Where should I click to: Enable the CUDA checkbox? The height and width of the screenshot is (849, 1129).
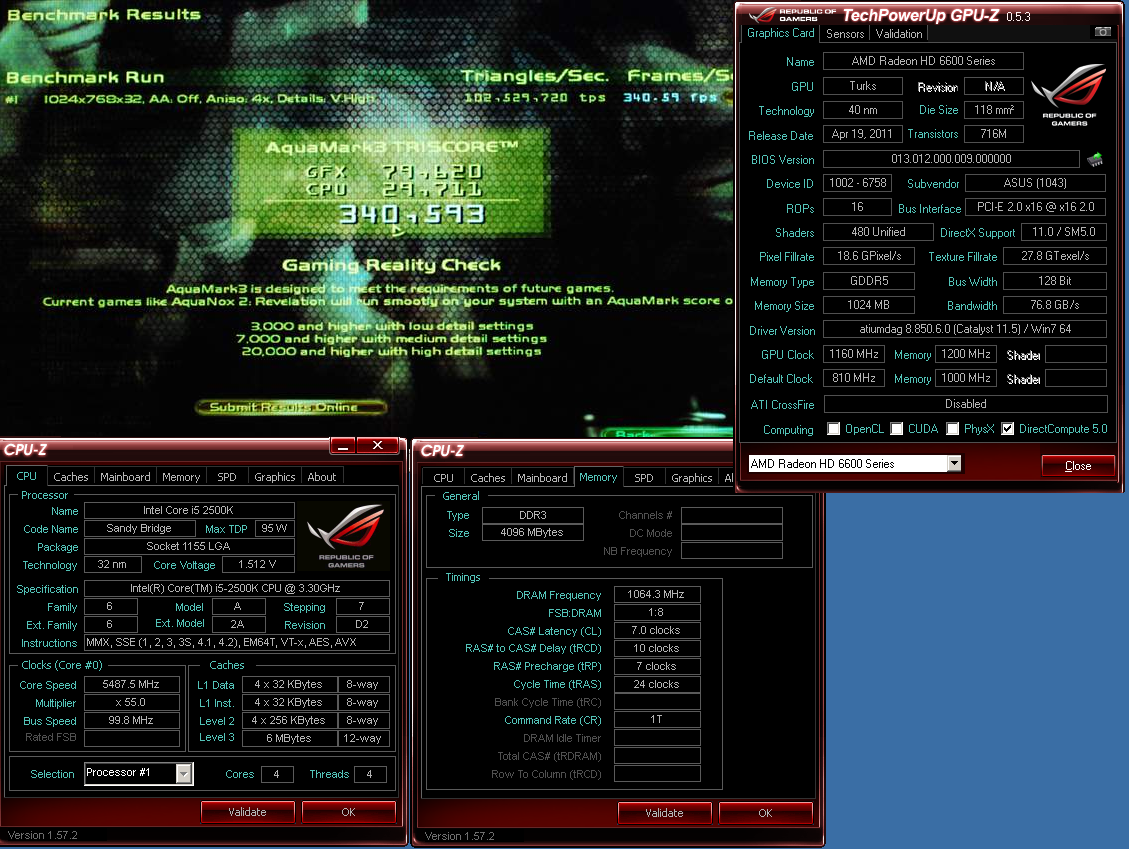896,429
